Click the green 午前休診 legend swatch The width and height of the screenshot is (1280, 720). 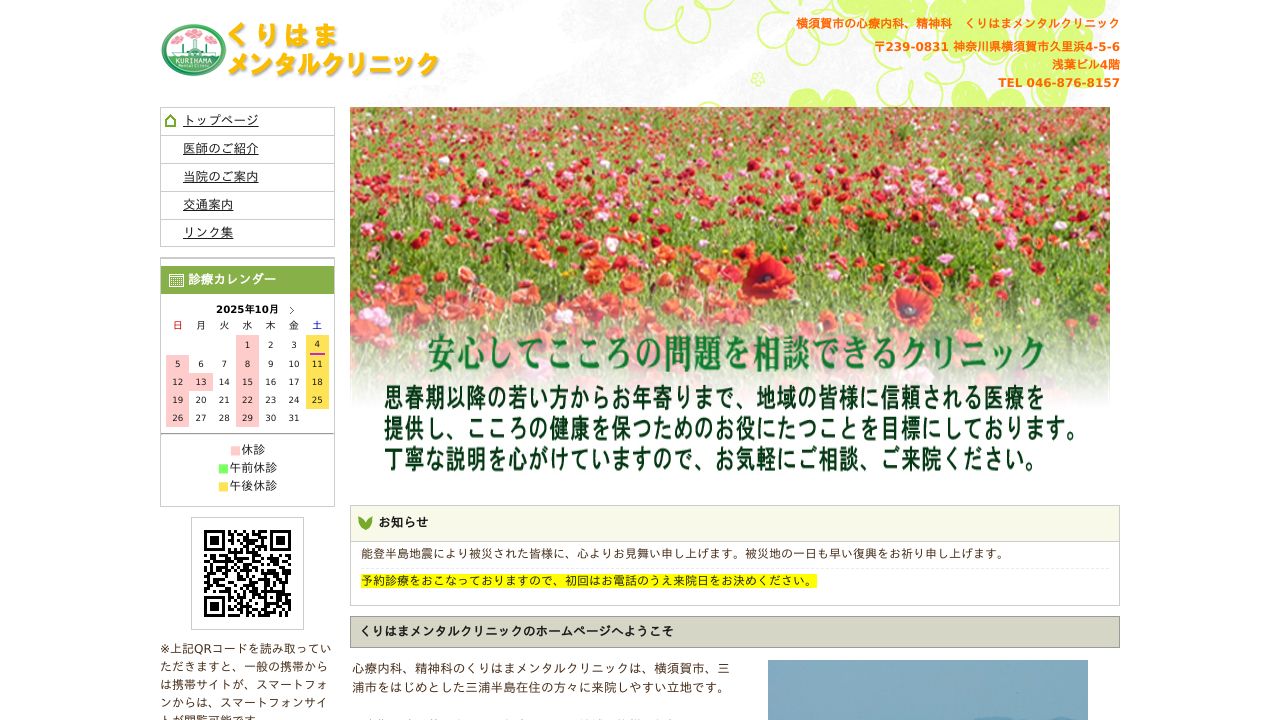223,468
